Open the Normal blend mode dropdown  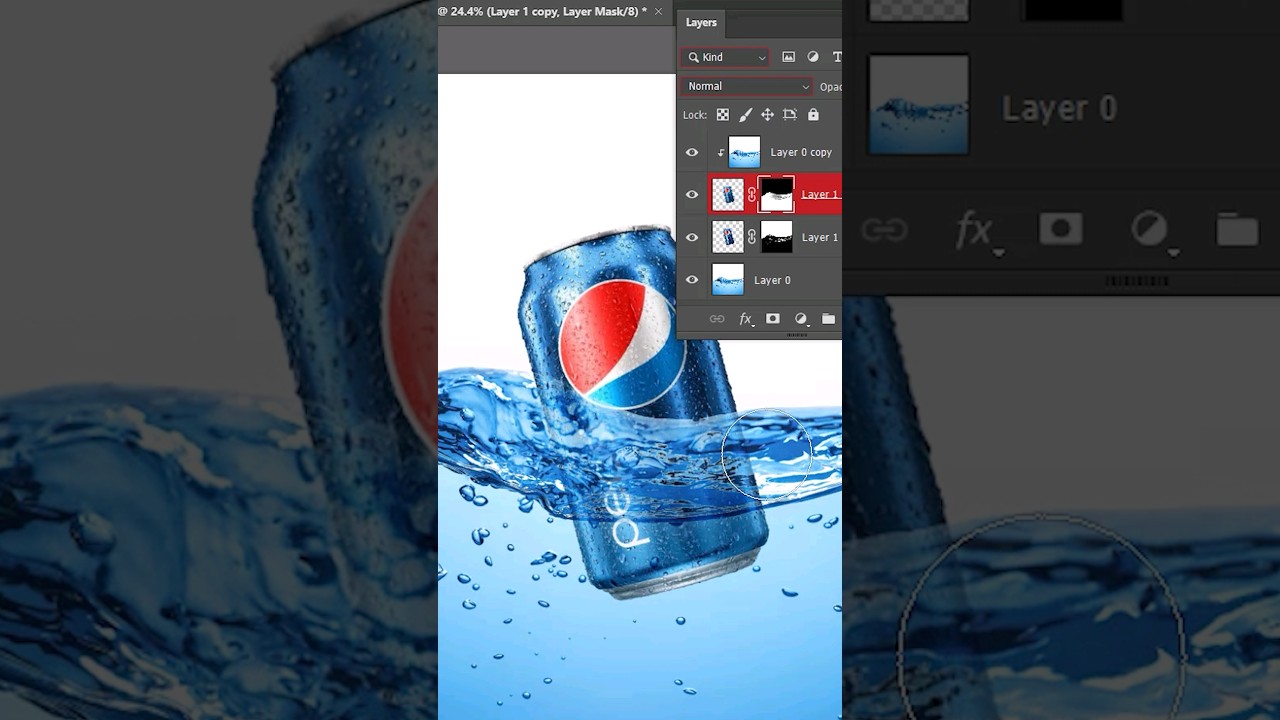747,86
